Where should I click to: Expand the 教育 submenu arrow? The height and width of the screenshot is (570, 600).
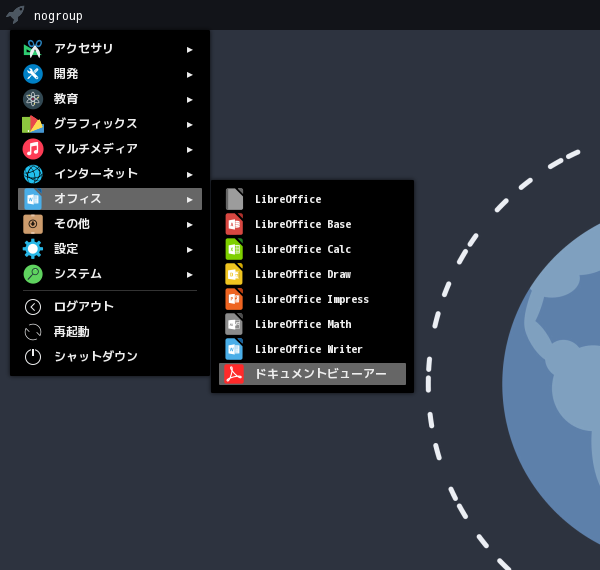point(189,100)
